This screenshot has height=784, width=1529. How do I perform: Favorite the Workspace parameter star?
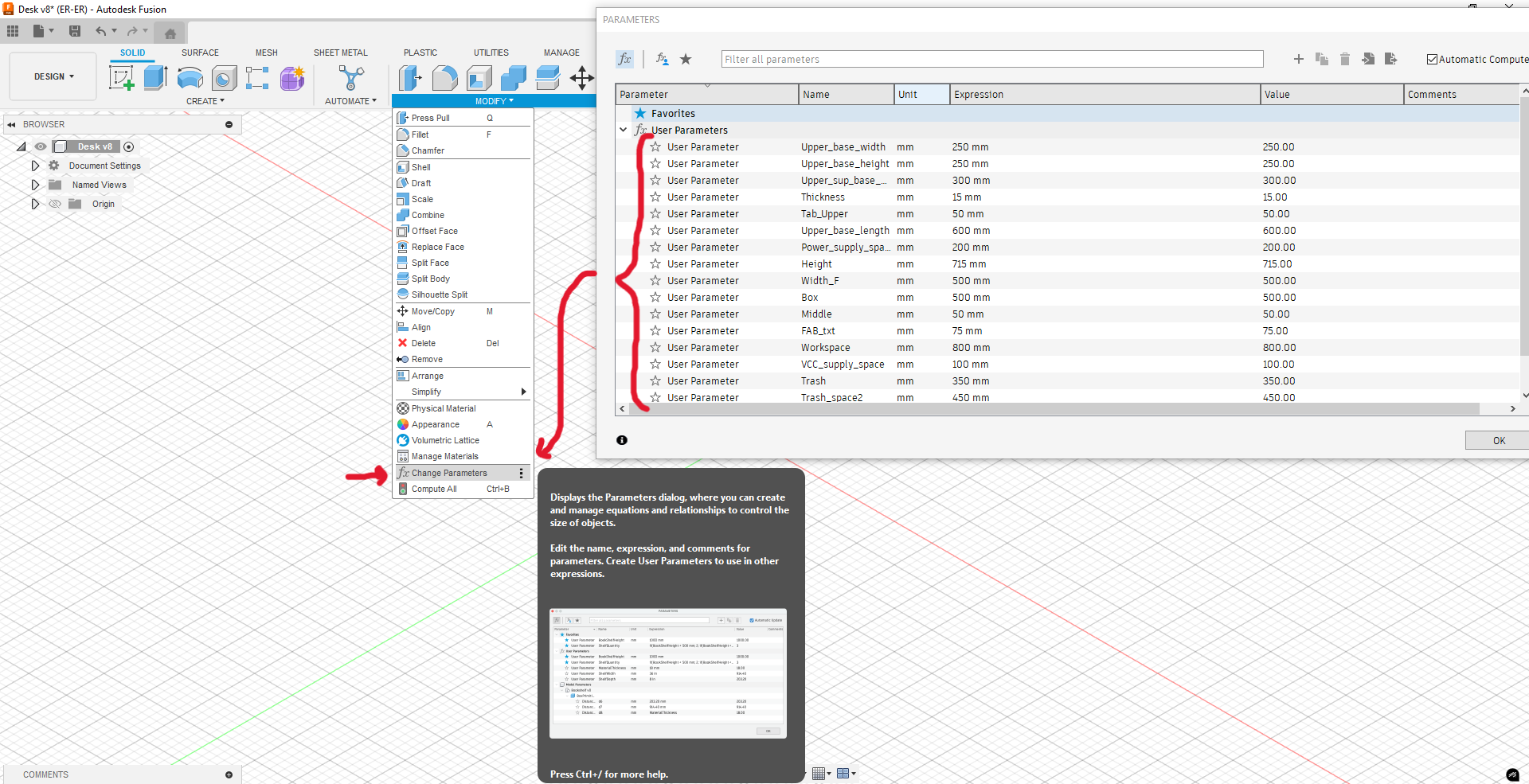[655, 347]
